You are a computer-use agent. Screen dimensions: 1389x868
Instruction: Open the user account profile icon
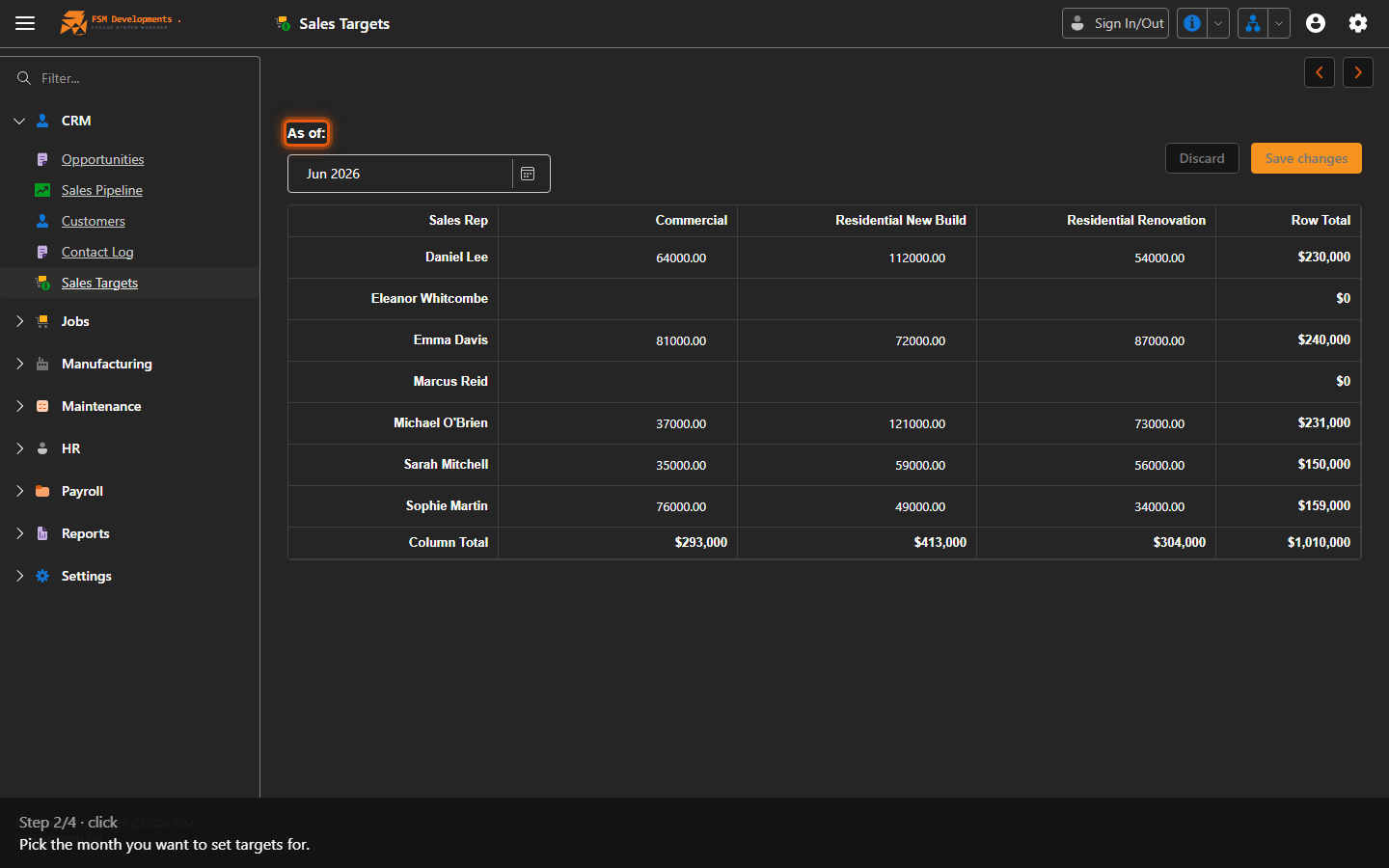(x=1316, y=23)
